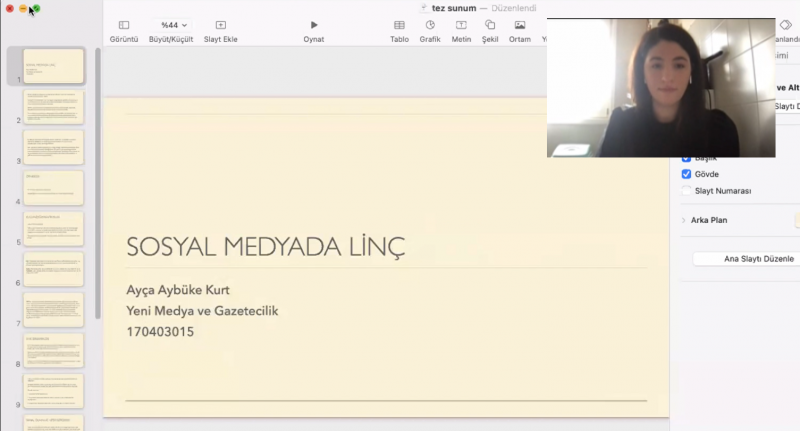
Task: Open the Grafik chart tool
Action: (430, 25)
